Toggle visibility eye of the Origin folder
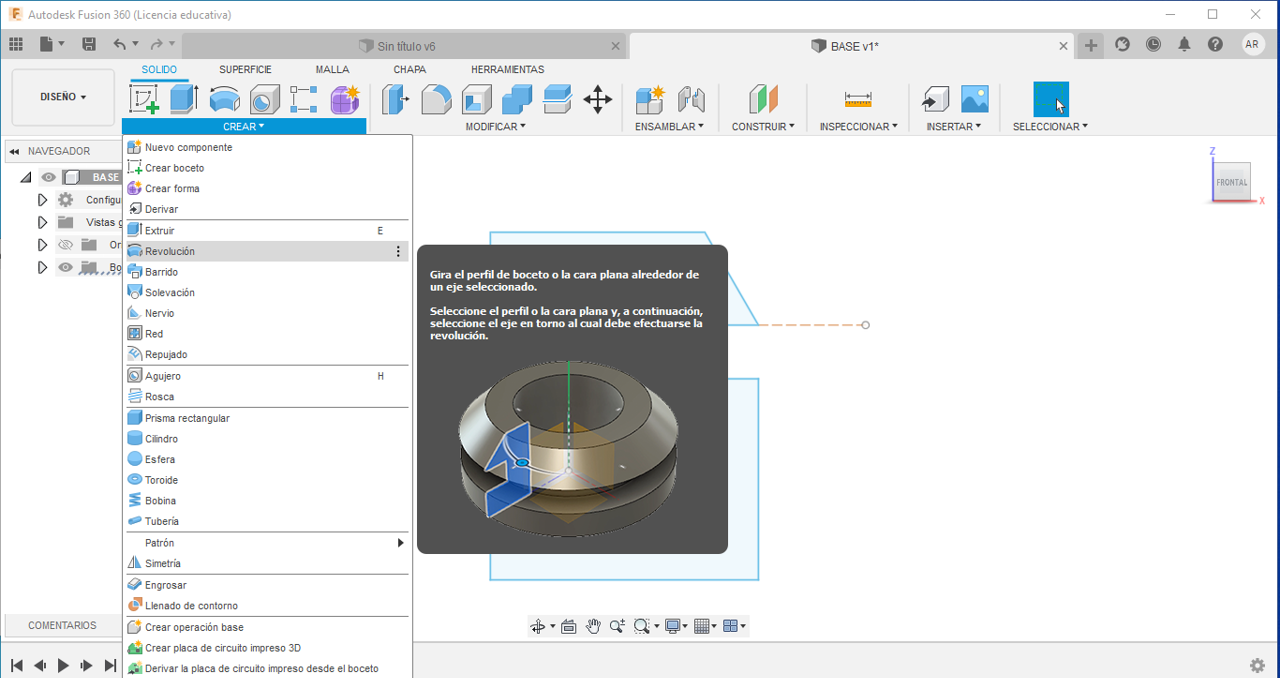This screenshot has width=1280, height=678. [x=66, y=245]
